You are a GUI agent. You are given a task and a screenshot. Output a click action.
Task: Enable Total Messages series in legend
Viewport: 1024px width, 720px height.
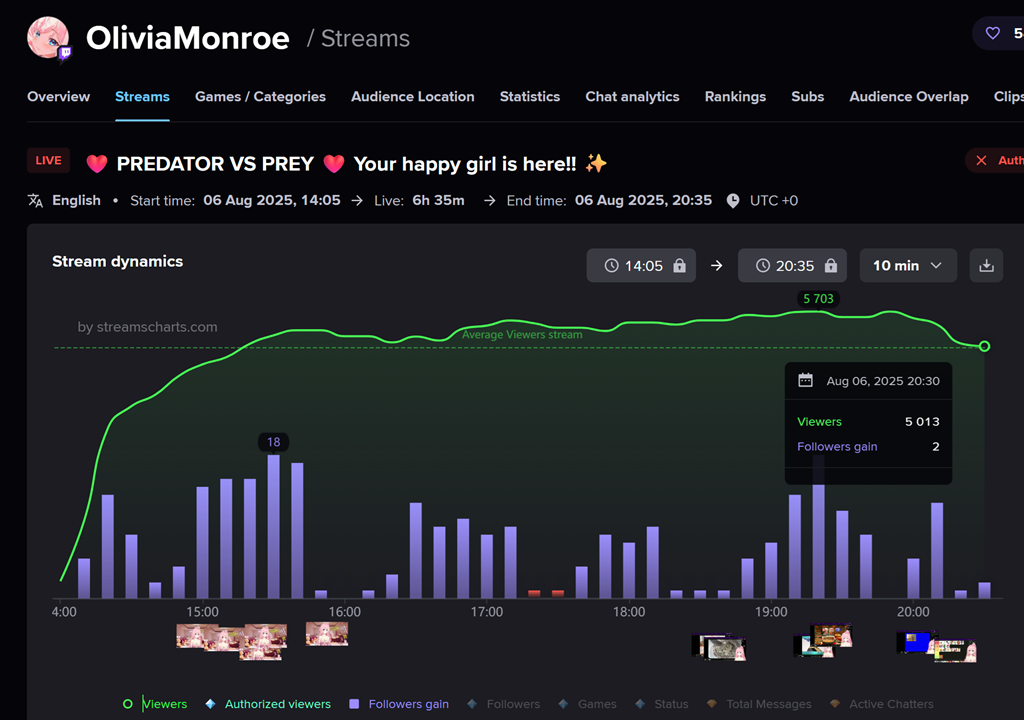tap(759, 704)
